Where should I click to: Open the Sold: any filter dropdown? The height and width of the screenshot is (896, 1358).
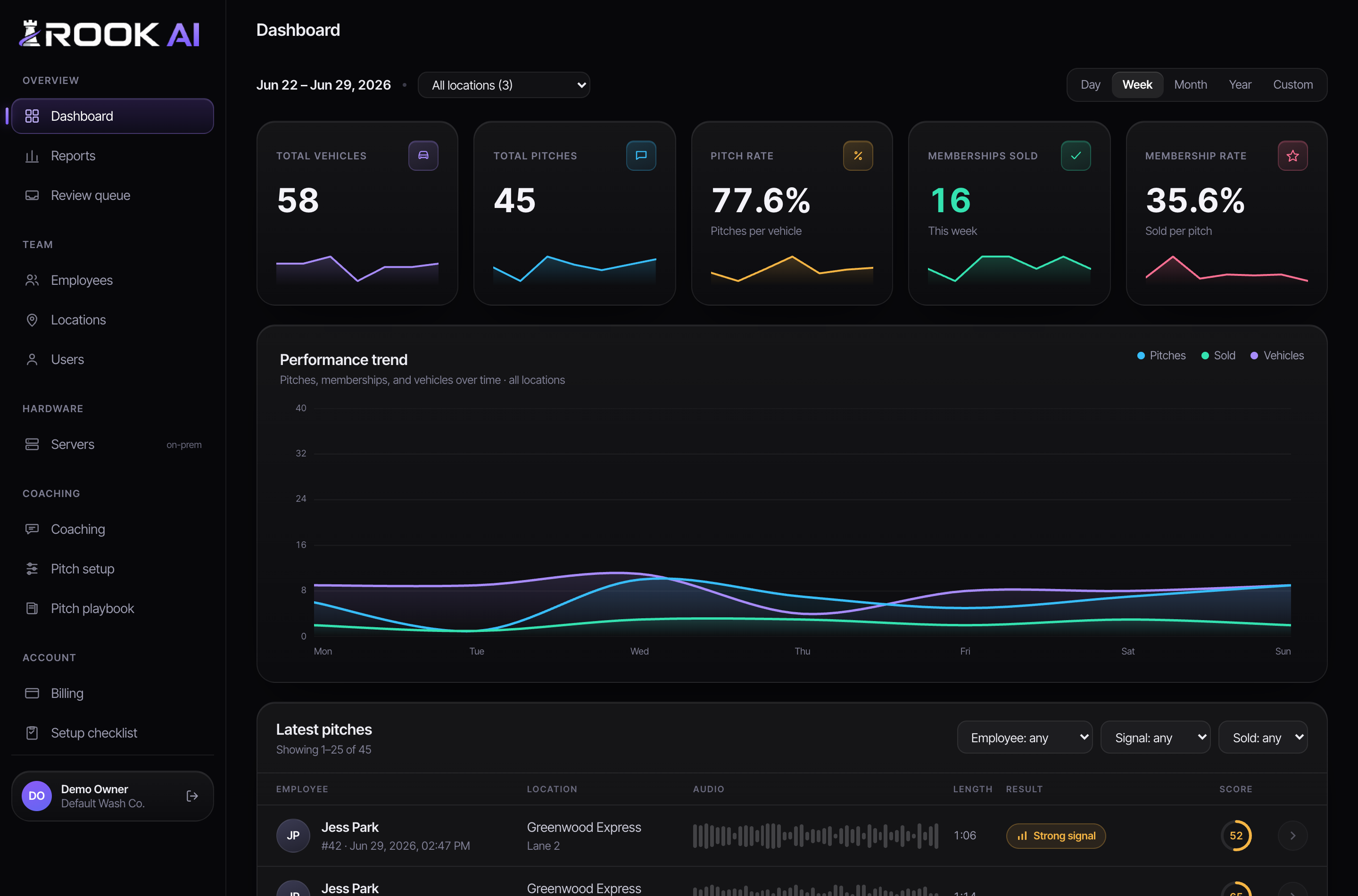(1263, 737)
